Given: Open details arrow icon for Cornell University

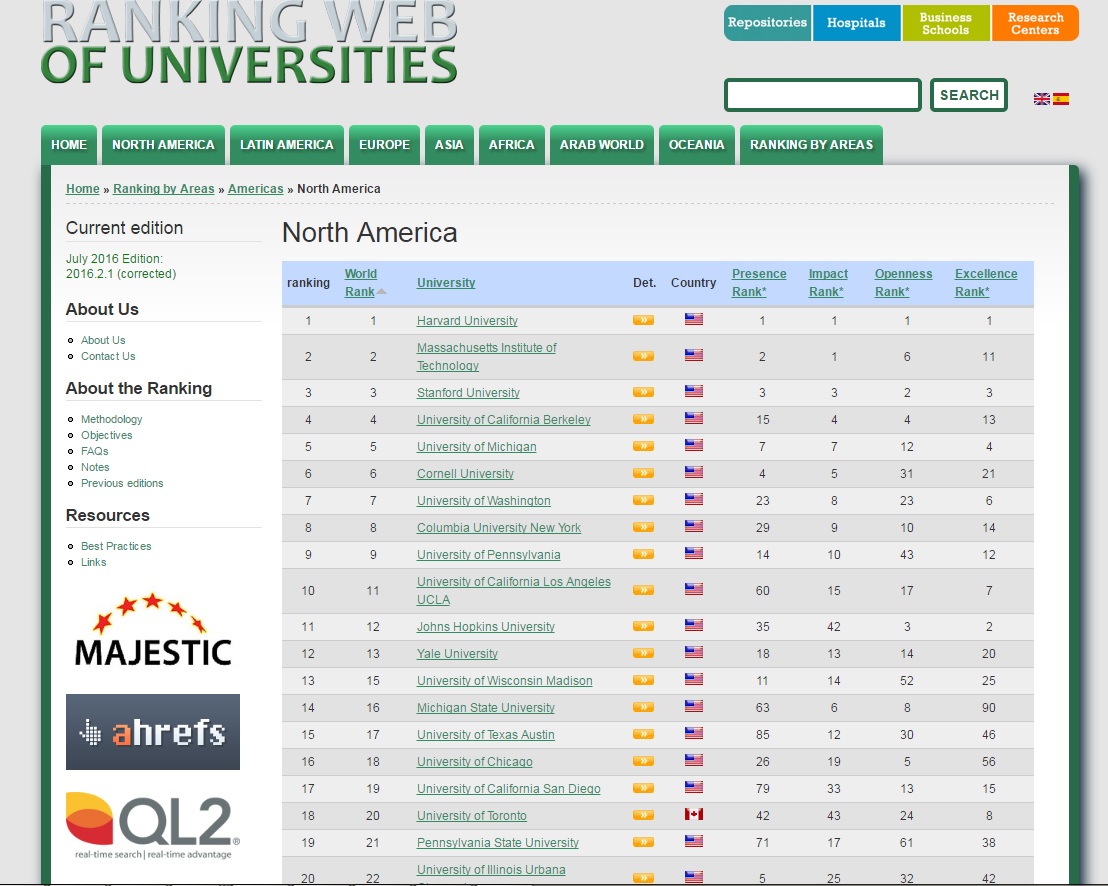Looking at the screenshot, I should [643, 473].
